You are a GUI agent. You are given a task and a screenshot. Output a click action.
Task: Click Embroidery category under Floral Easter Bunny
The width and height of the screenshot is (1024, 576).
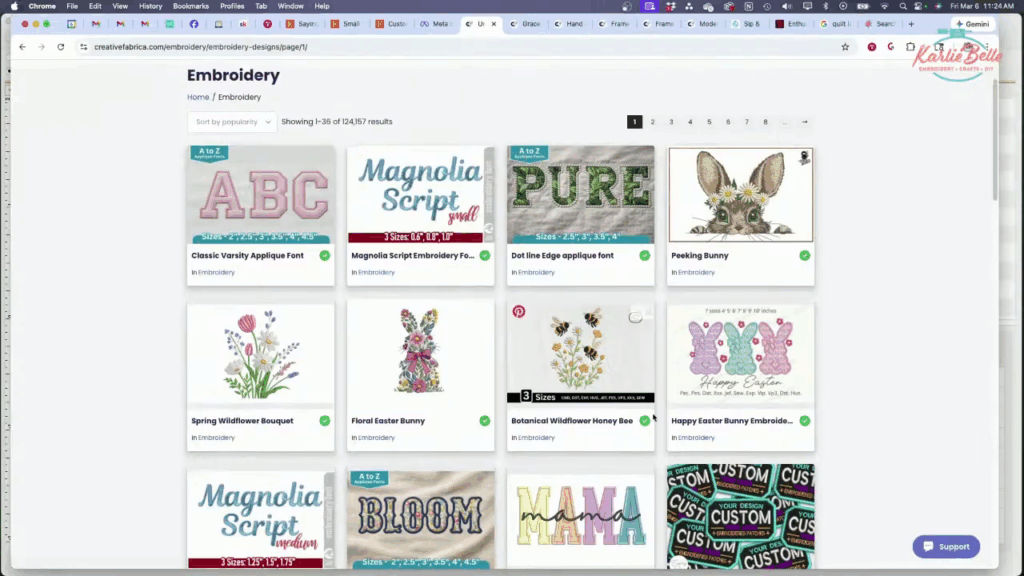click(x=376, y=438)
